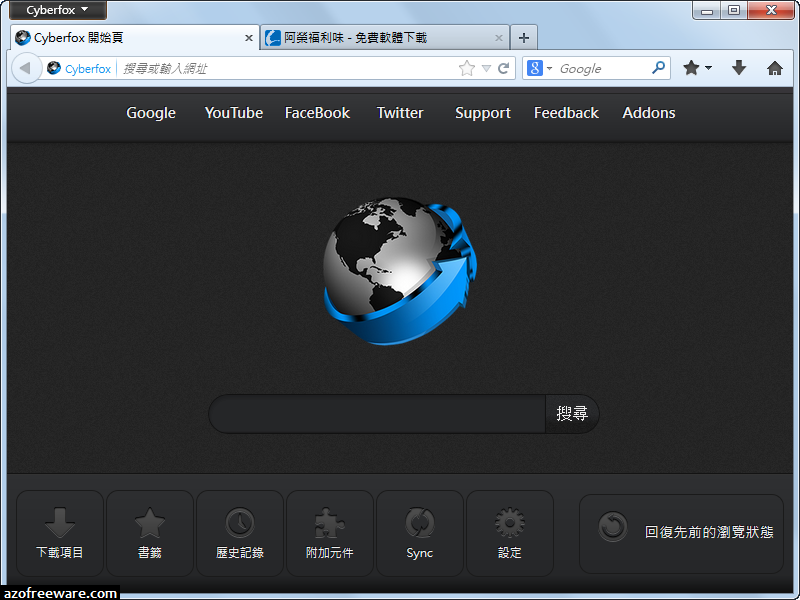Image resolution: width=800 pixels, height=600 pixels.
Task: Restore previous browsing session button
Action: point(680,533)
